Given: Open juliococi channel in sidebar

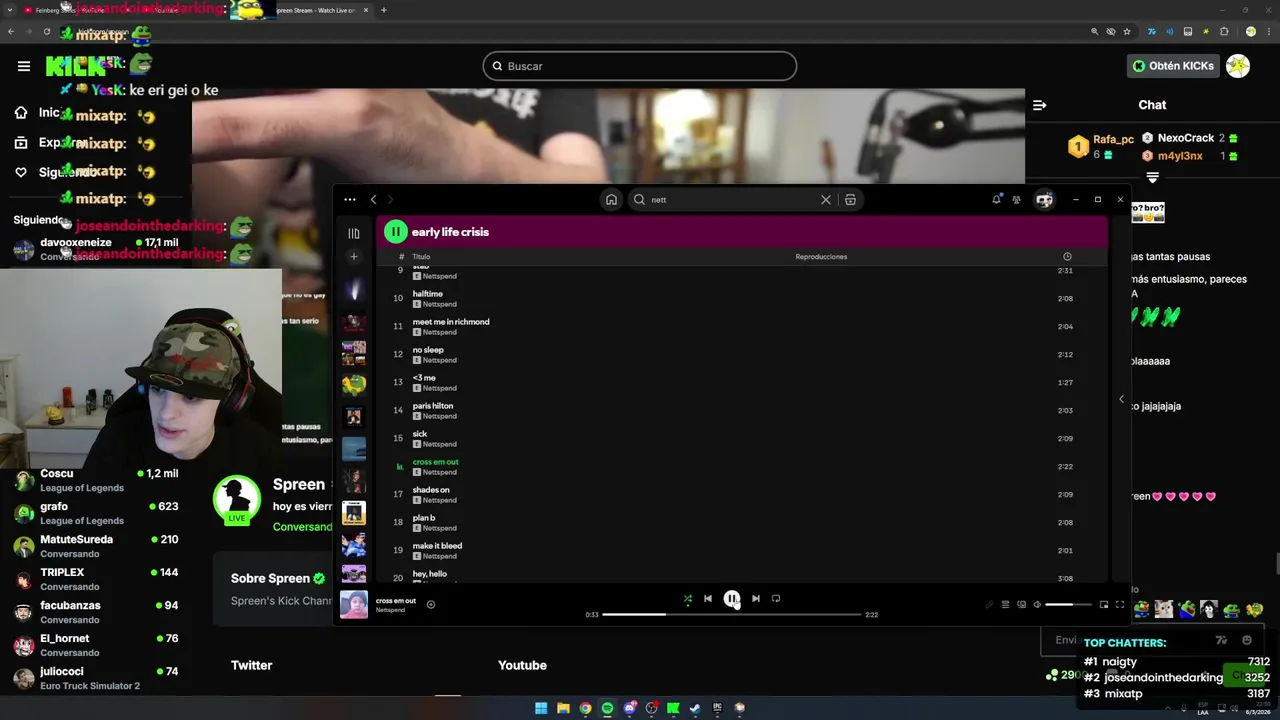Looking at the screenshot, I should 96,678.
